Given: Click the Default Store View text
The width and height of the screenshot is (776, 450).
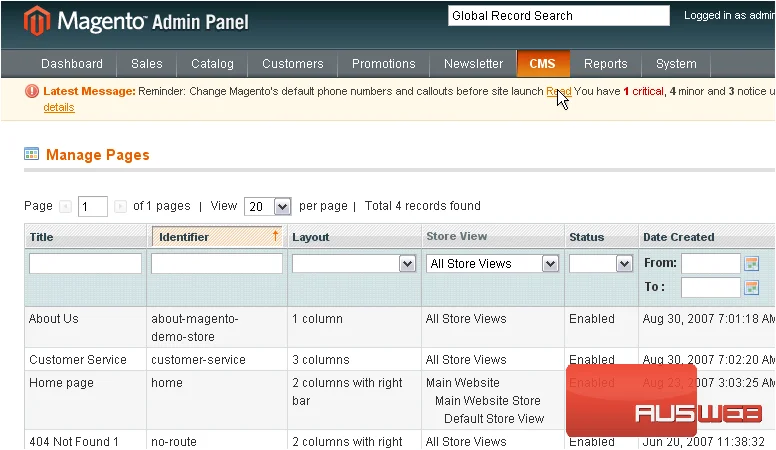Looking at the screenshot, I should point(494,419).
